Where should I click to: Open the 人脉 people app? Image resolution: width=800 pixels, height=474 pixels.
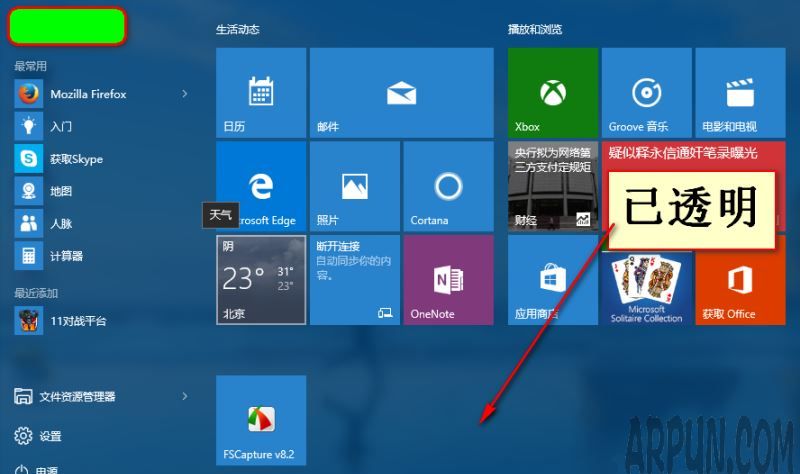click(x=102, y=223)
